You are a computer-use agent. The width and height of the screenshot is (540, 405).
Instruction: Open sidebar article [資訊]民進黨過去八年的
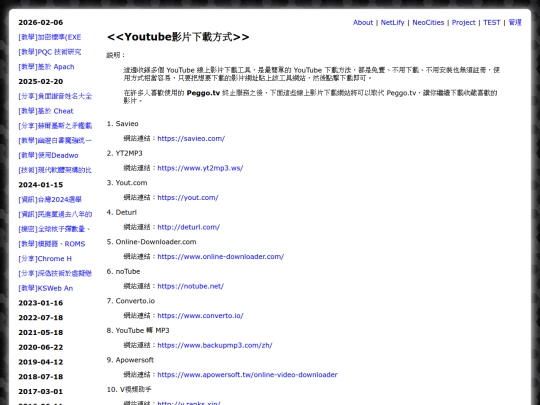55,214
